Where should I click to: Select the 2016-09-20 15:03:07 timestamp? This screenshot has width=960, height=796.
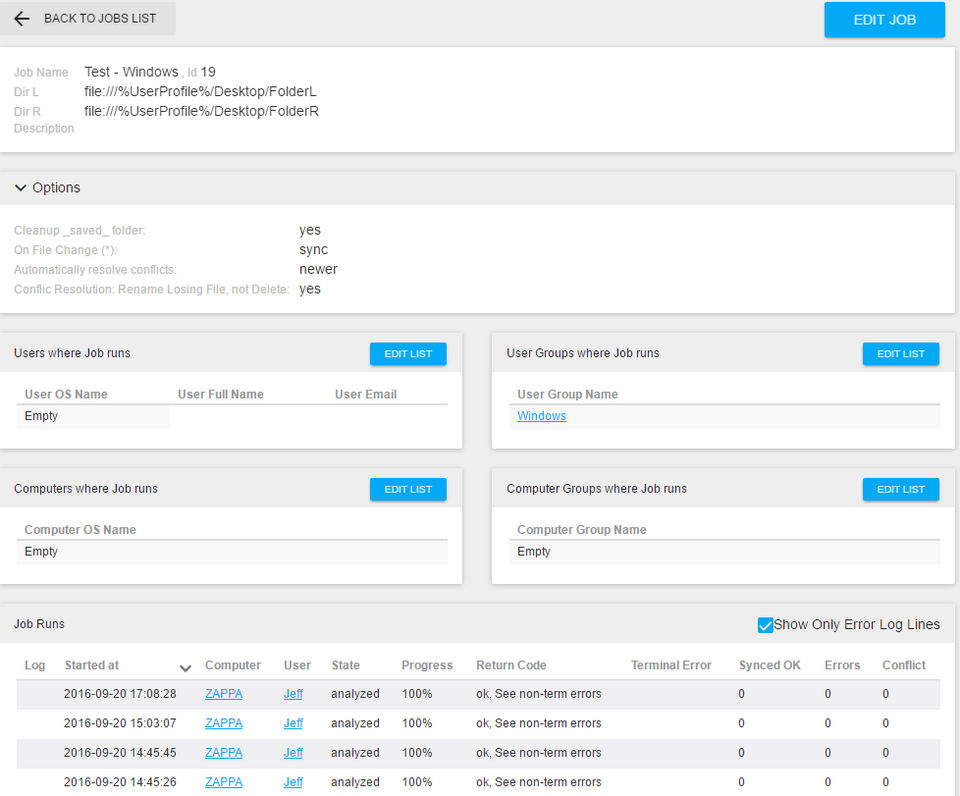click(x=120, y=723)
